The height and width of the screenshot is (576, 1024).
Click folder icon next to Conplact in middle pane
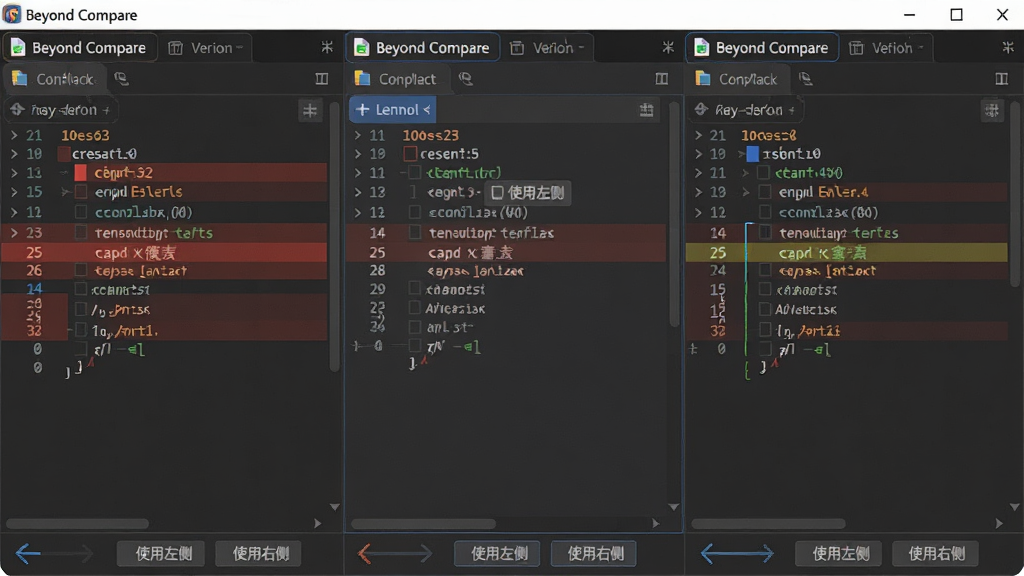click(x=362, y=79)
